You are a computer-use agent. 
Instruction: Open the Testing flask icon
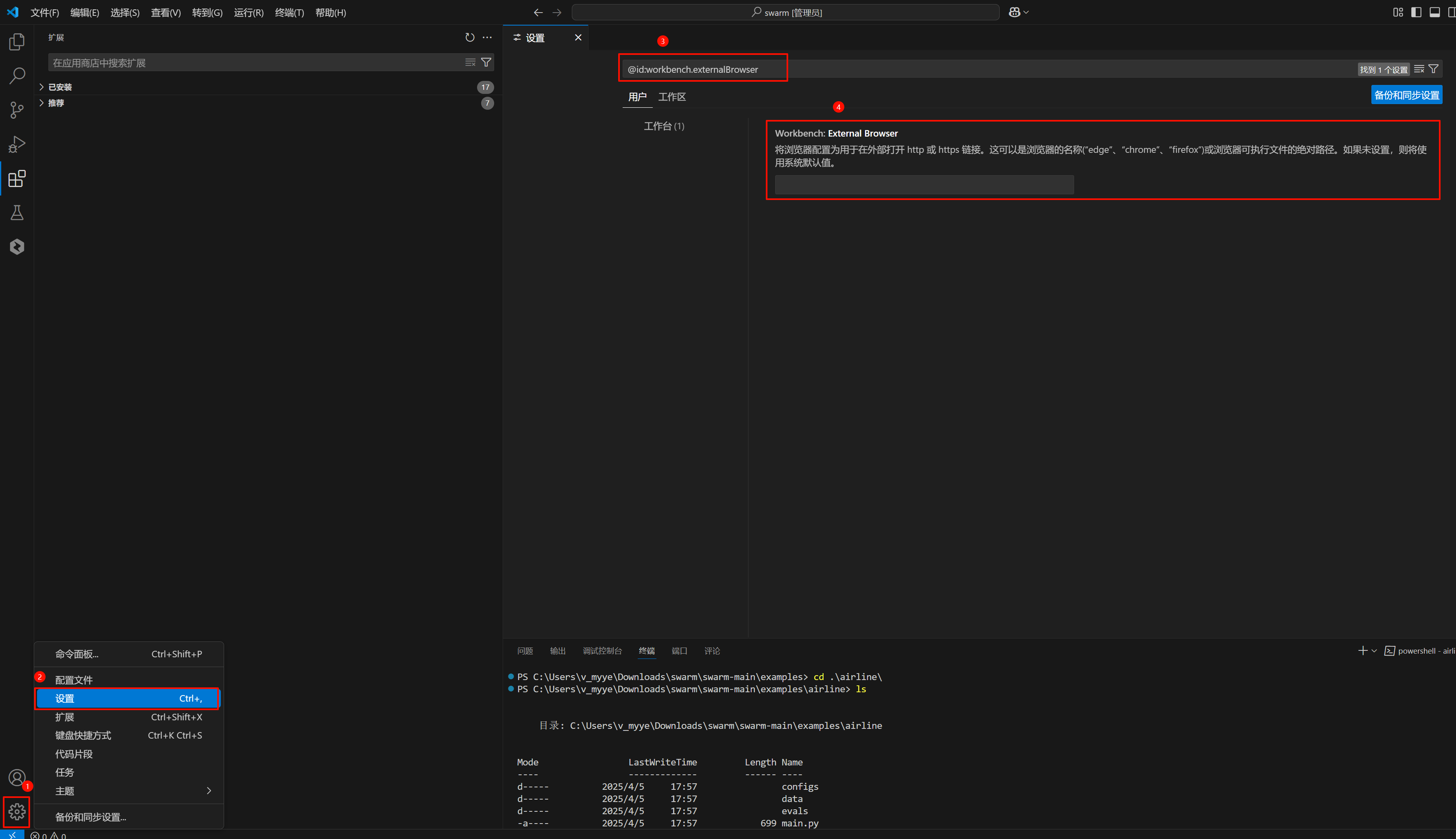click(x=17, y=213)
